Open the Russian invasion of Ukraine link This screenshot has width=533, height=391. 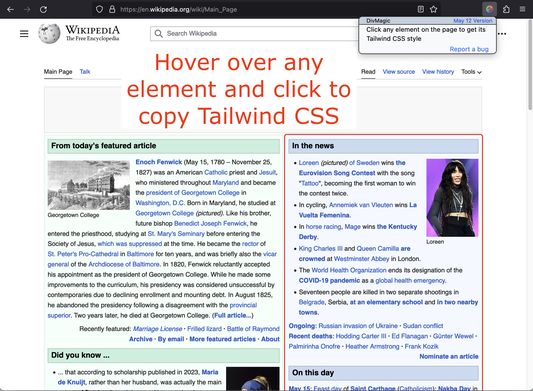click(358, 326)
